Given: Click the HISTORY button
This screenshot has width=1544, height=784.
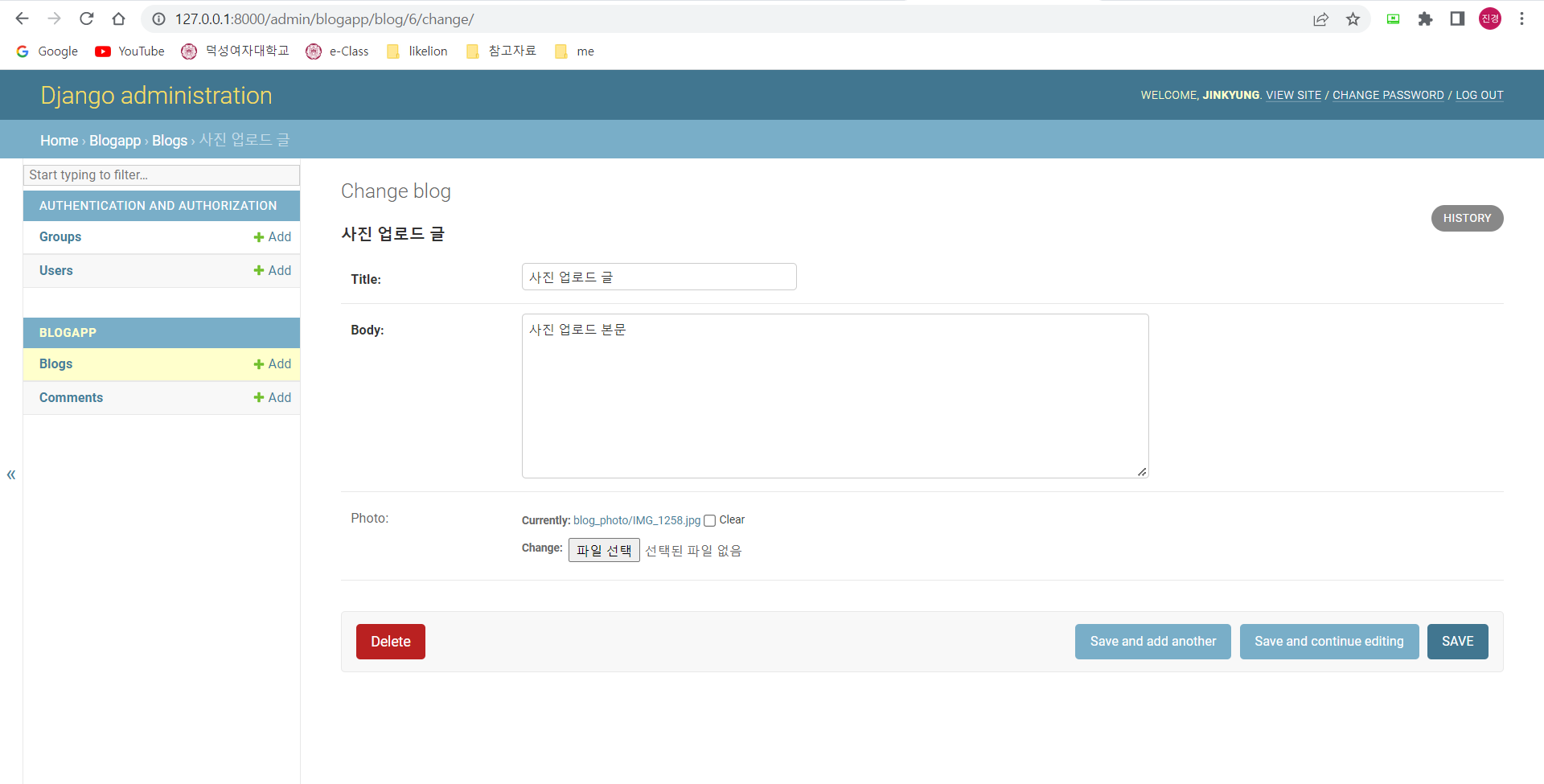Looking at the screenshot, I should click(x=1467, y=219).
